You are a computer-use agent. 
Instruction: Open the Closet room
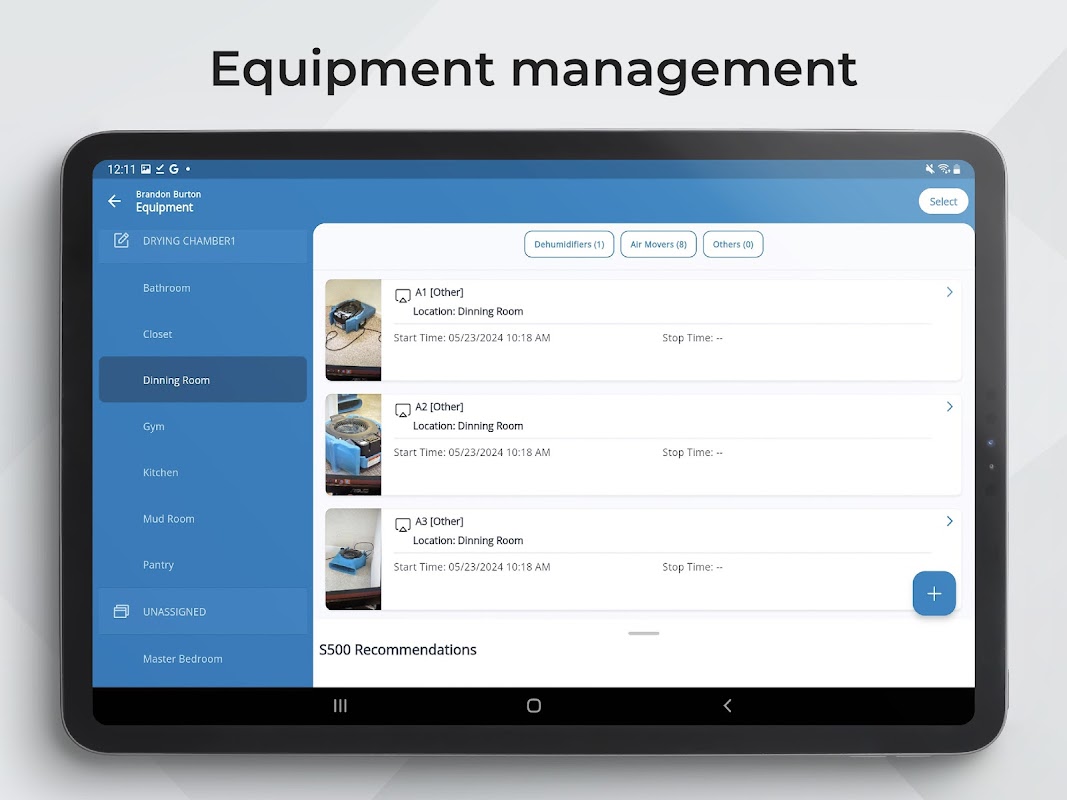203,334
